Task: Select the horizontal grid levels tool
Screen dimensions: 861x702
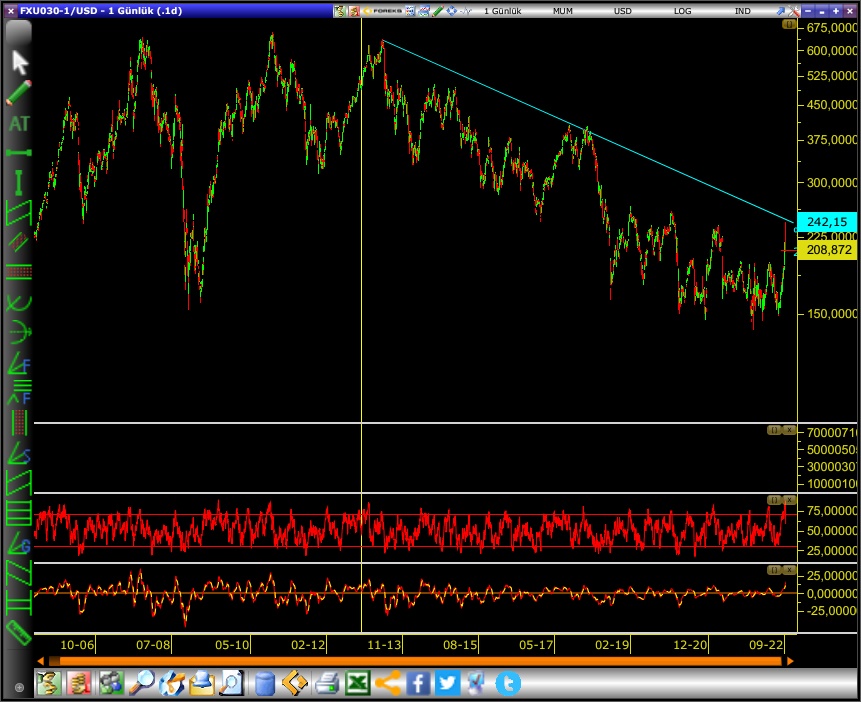Action: (19, 513)
